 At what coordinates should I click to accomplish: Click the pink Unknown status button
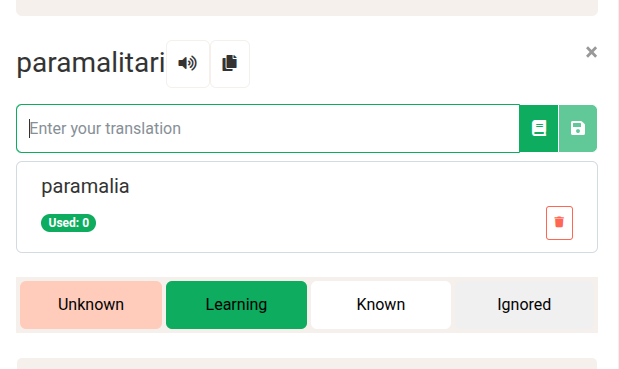[91, 305]
